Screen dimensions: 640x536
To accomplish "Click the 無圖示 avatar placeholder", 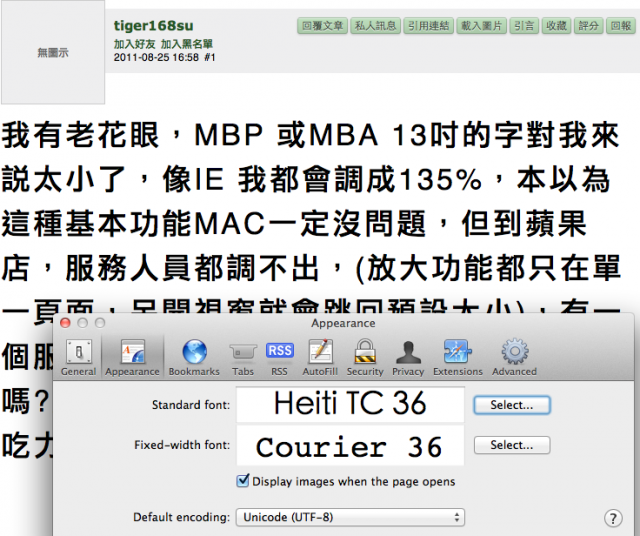I will click(53, 52).
